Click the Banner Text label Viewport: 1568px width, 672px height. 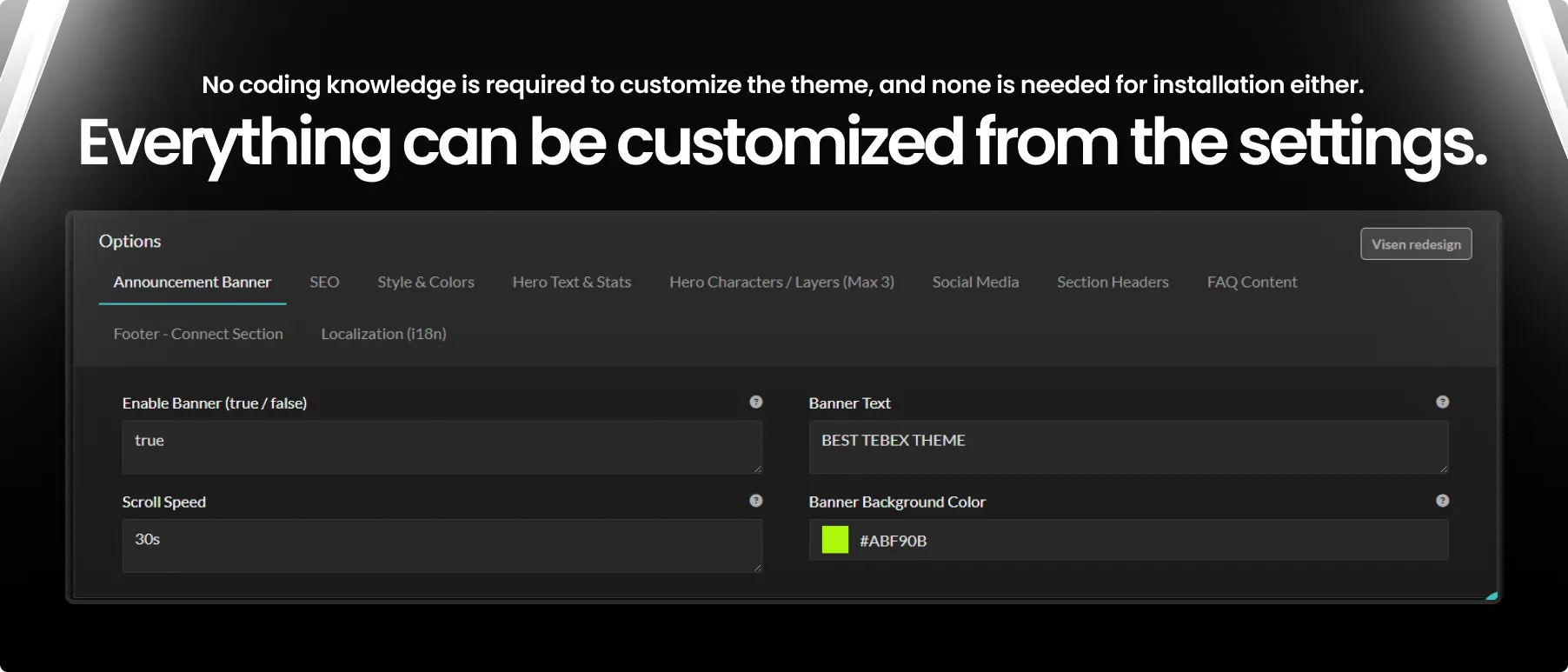pyautogui.click(x=849, y=403)
